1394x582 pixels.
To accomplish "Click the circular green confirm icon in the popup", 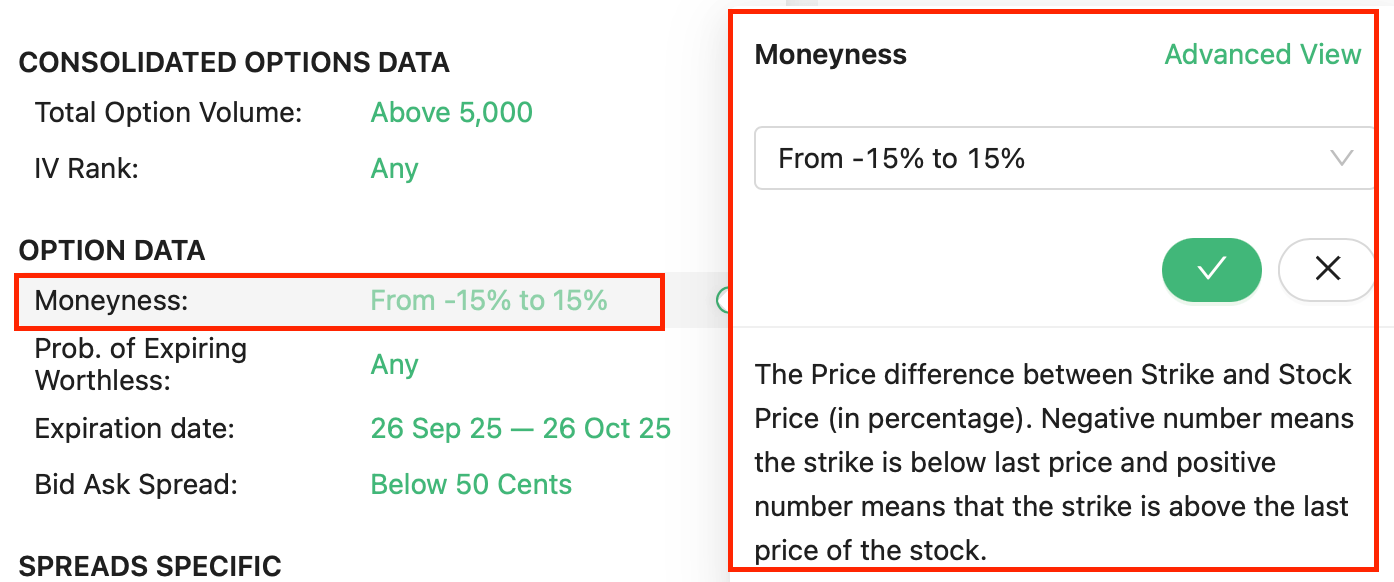I will tap(1211, 269).
